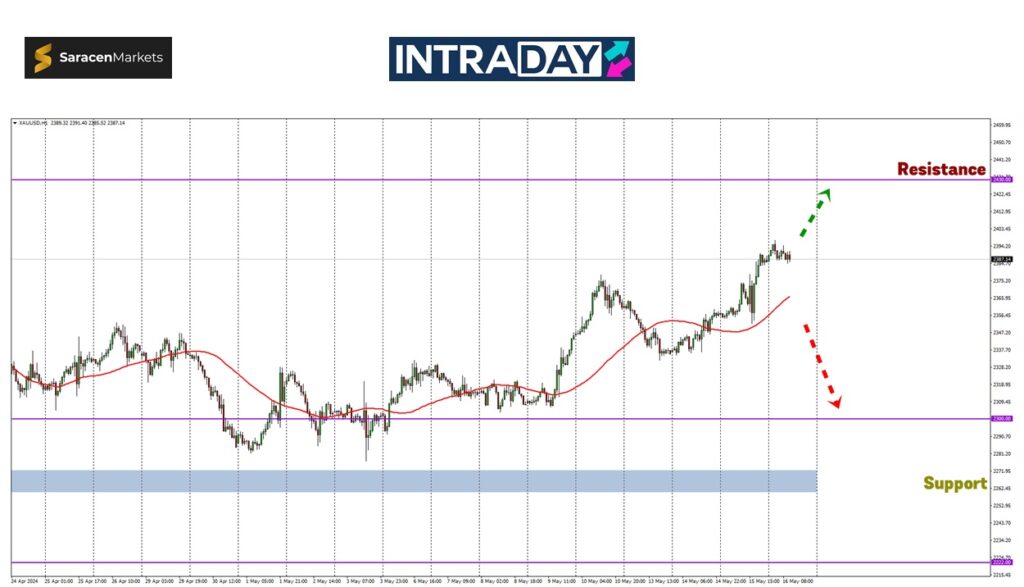
Task: Click the Resistance label
Action: point(940,169)
